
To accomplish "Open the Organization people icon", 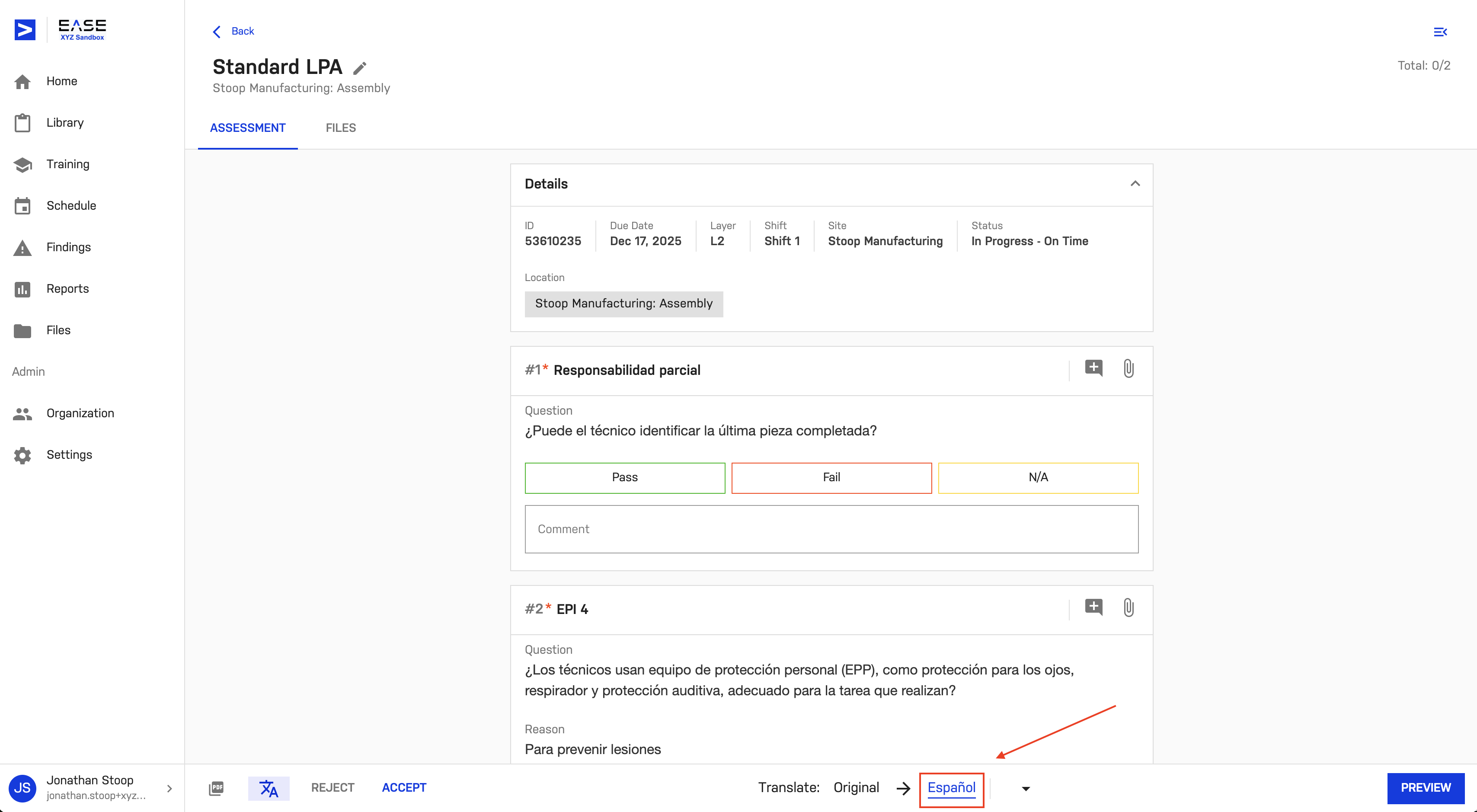I will click(22, 413).
